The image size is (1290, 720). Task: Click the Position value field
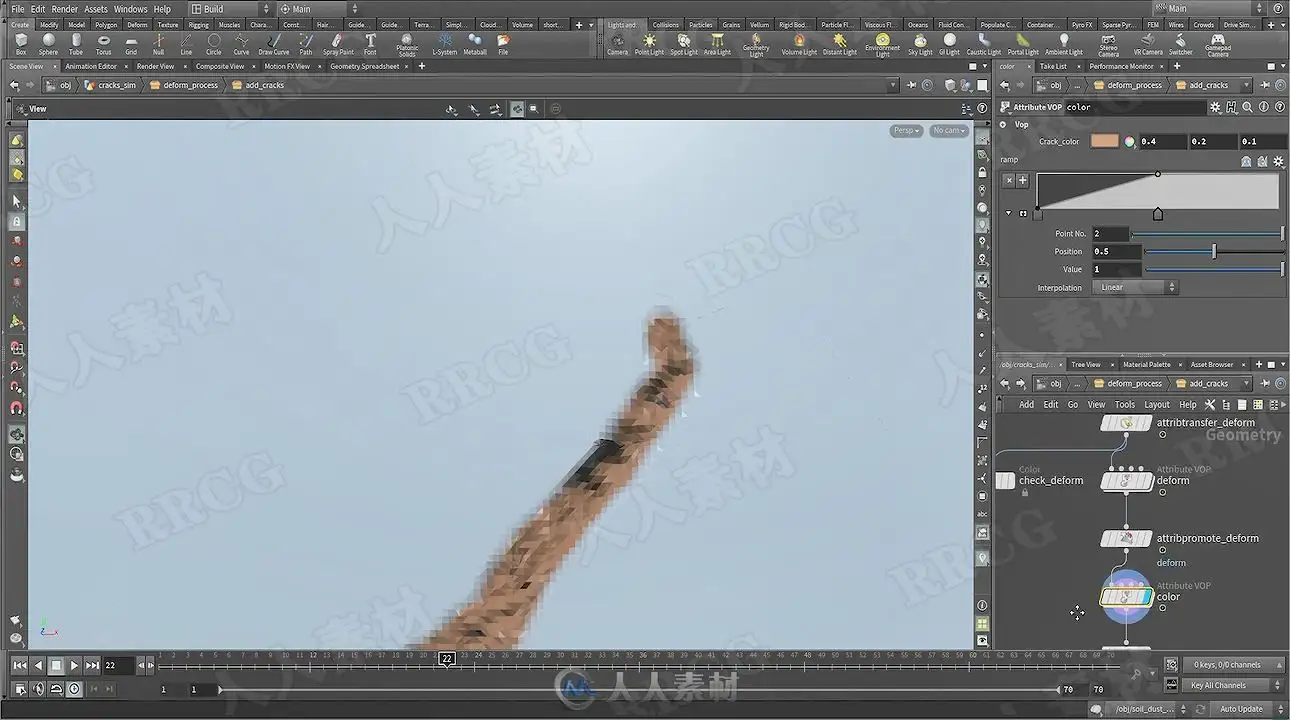1116,251
